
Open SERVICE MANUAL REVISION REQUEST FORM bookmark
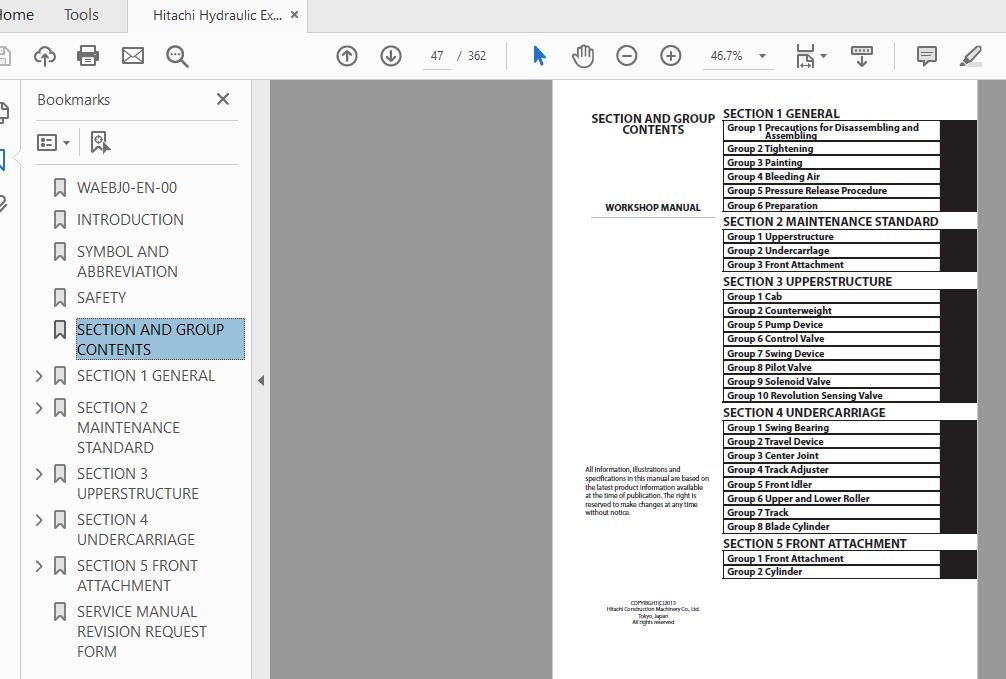pyautogui.click(x=142, y=632)
